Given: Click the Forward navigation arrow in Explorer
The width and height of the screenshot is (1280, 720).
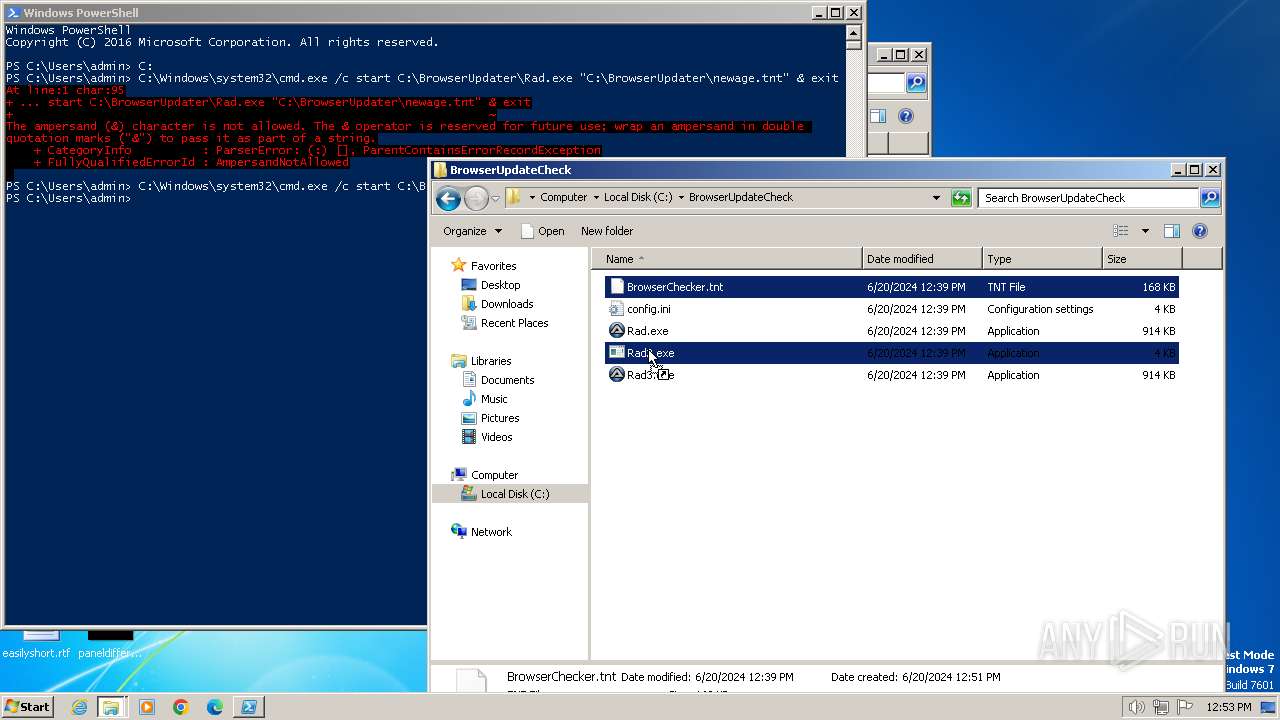Looking at the screenshot, I should coord(476,198).
